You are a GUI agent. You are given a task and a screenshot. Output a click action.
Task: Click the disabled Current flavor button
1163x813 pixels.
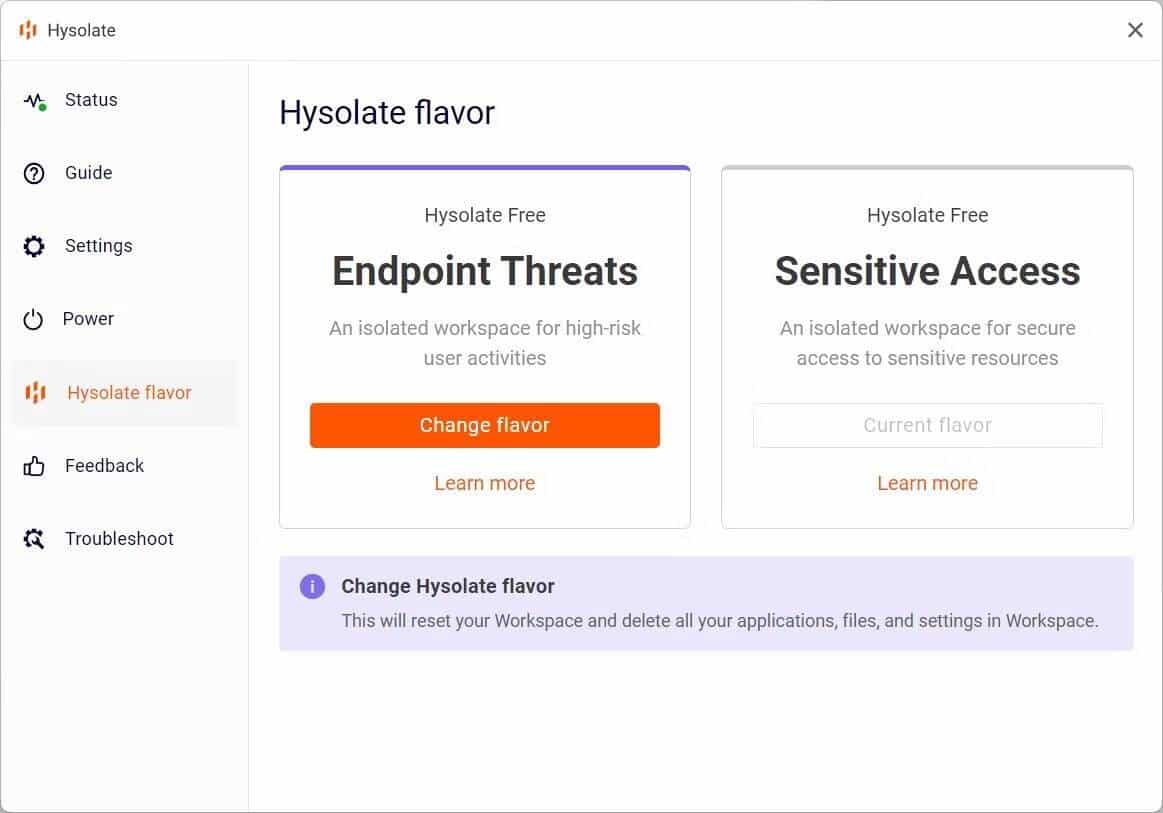point(927,425)
